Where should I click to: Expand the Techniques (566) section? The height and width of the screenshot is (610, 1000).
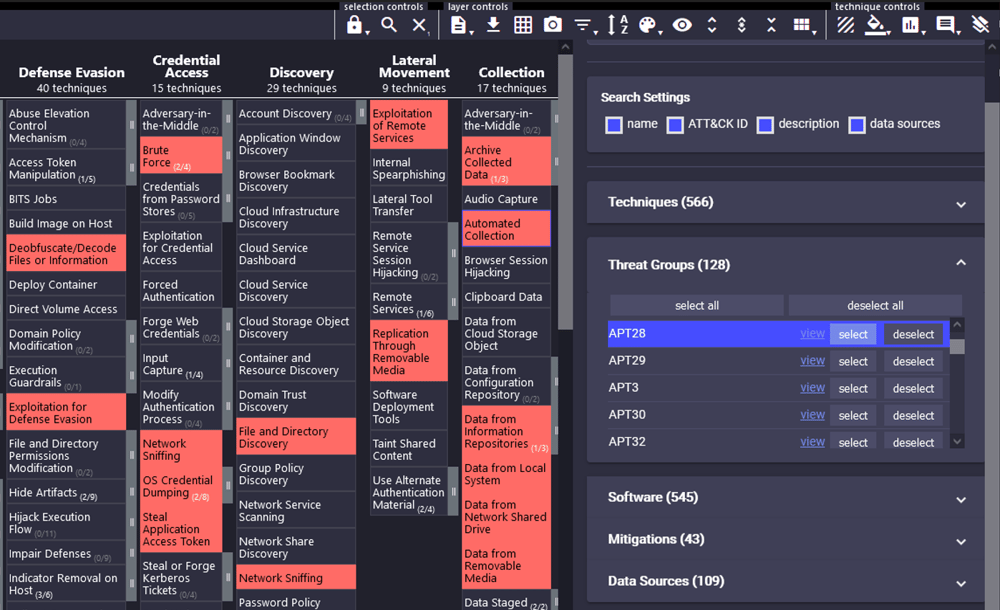(x=786, y=202)
